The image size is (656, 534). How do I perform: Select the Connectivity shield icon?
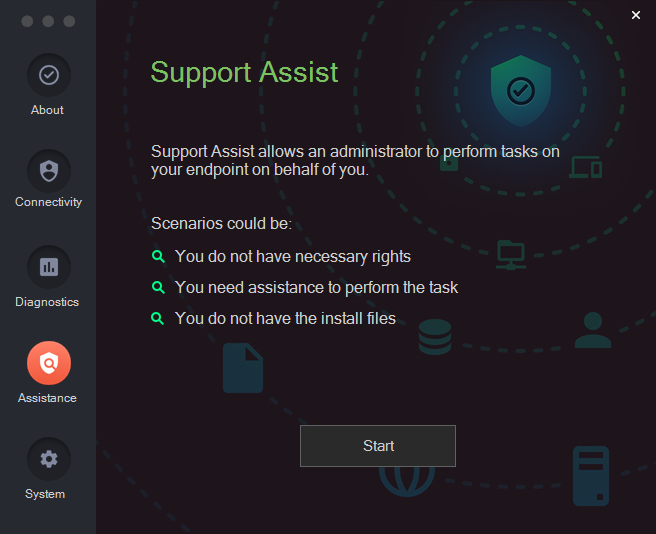pos(49,171)
